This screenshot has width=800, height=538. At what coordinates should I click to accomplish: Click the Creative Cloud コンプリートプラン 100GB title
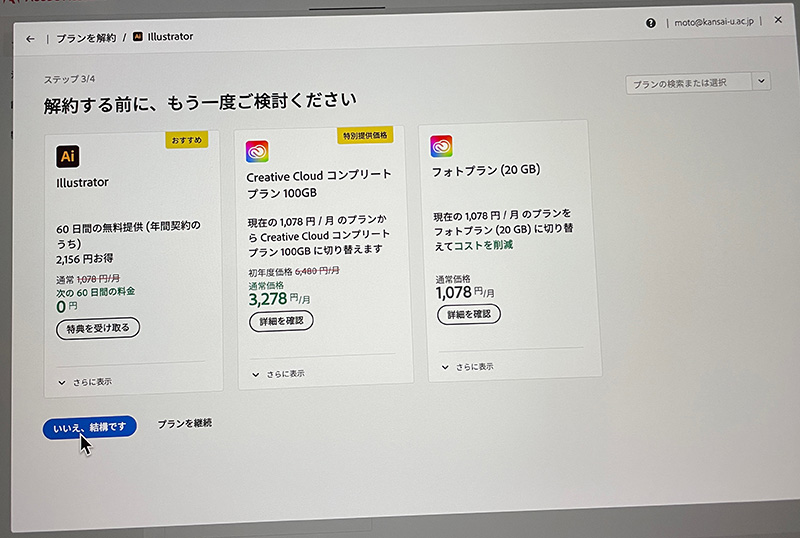tap(319, 184)
